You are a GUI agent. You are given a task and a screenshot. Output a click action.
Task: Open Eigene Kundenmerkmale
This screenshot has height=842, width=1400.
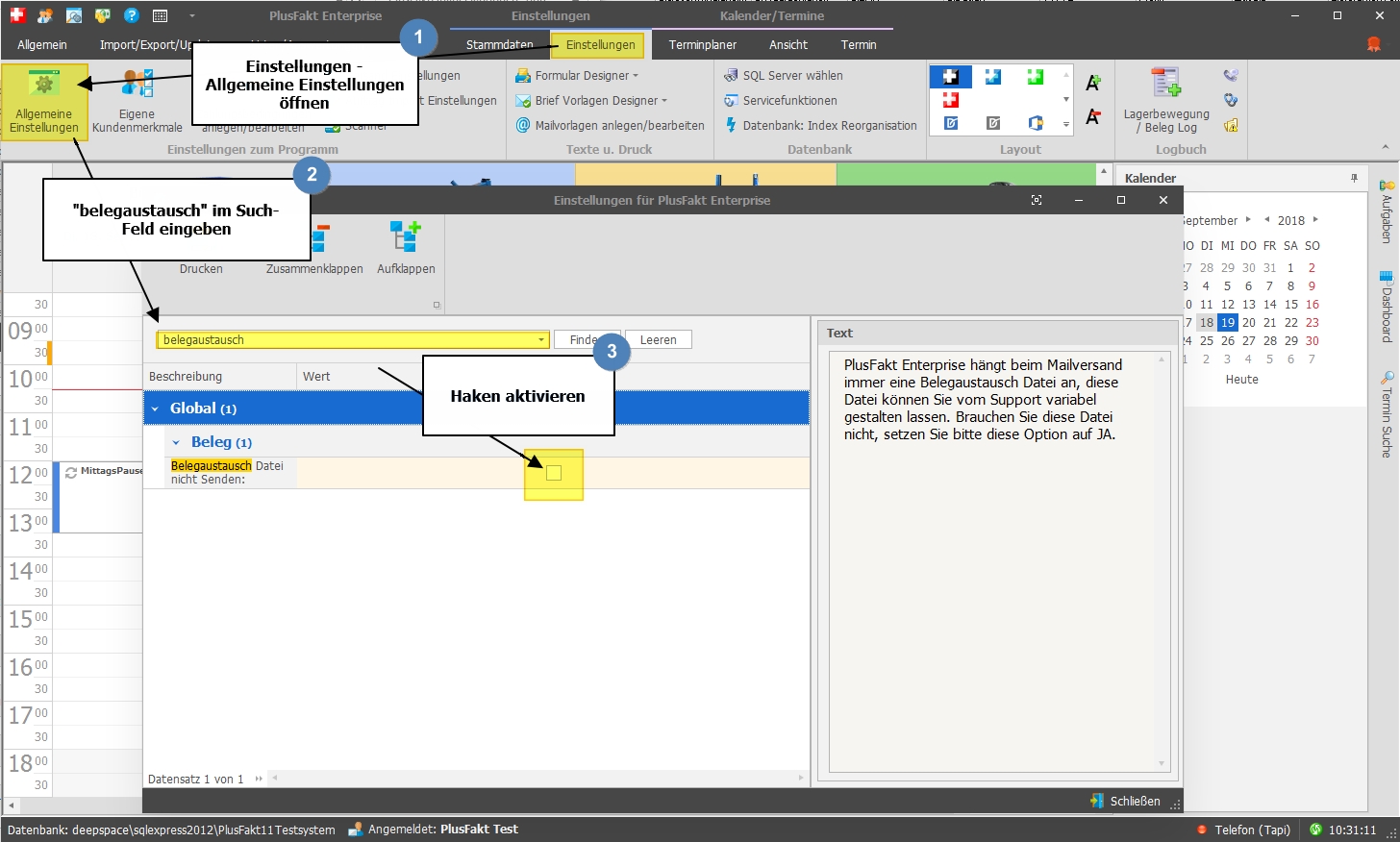[137, 102]
